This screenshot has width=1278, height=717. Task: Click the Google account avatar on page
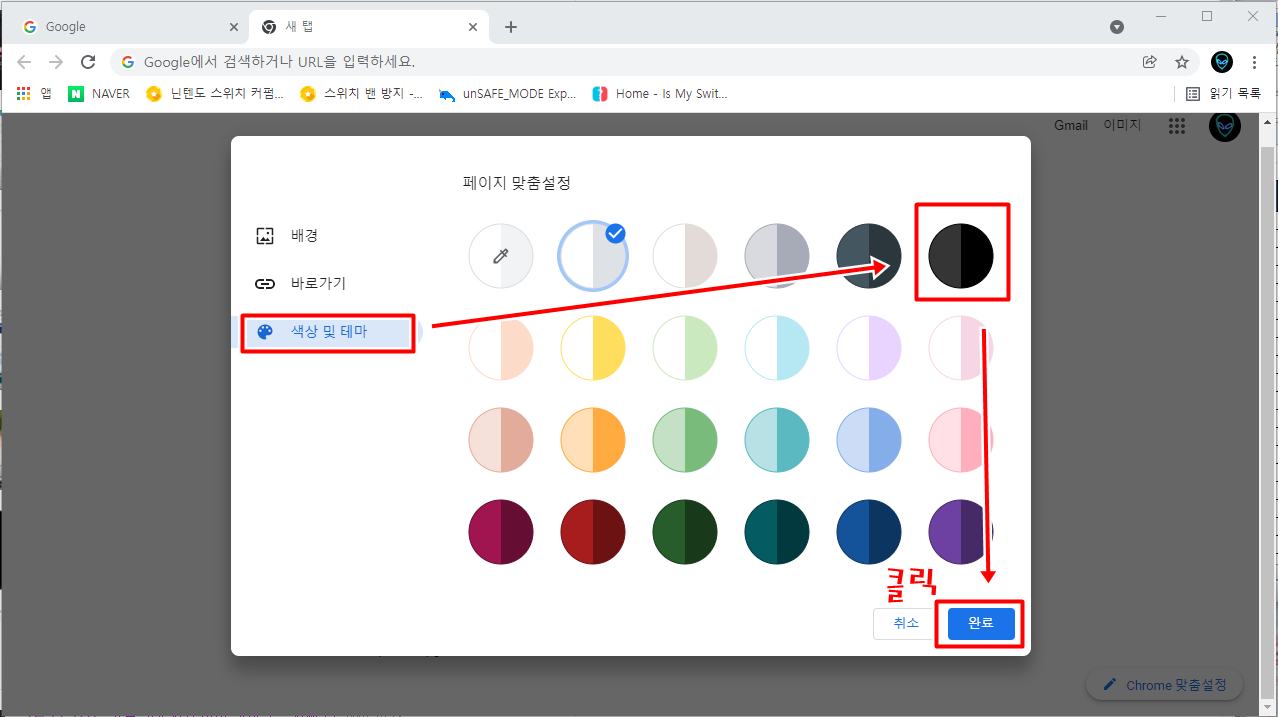point(1225,126)
